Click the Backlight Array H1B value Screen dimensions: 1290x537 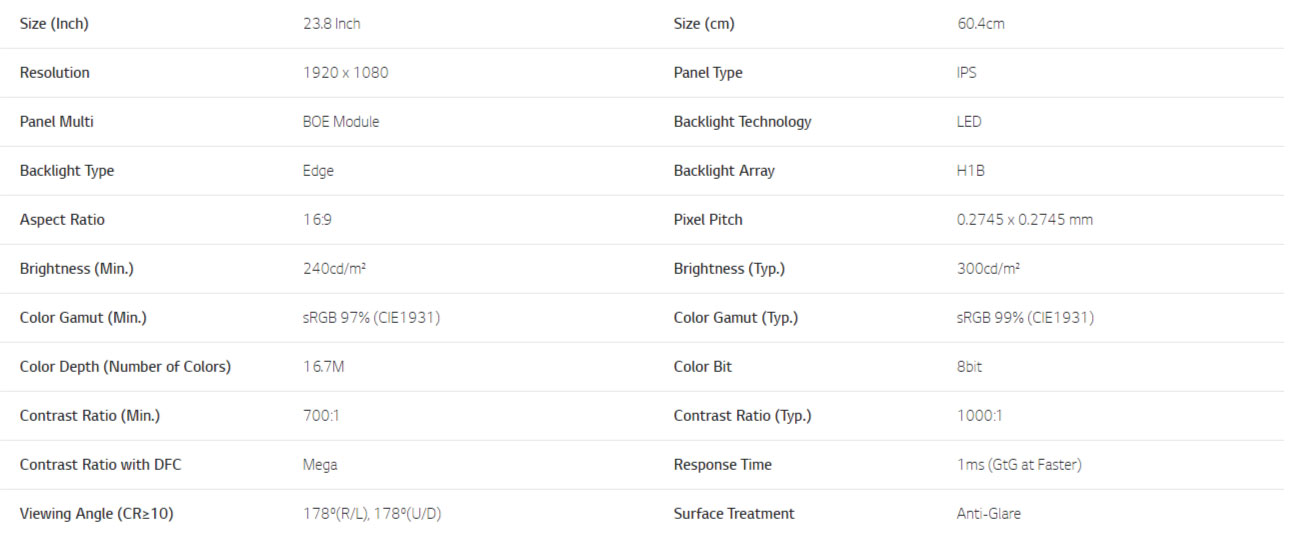point(971,171)
